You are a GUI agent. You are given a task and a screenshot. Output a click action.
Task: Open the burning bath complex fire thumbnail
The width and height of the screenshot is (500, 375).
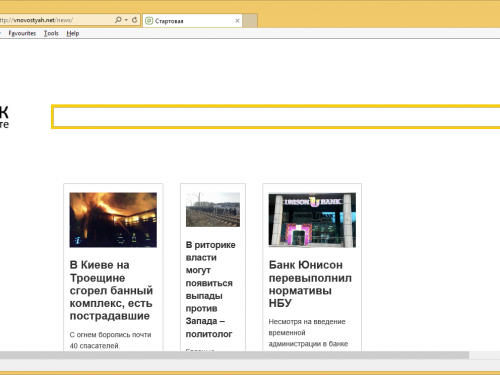[113, 220]
